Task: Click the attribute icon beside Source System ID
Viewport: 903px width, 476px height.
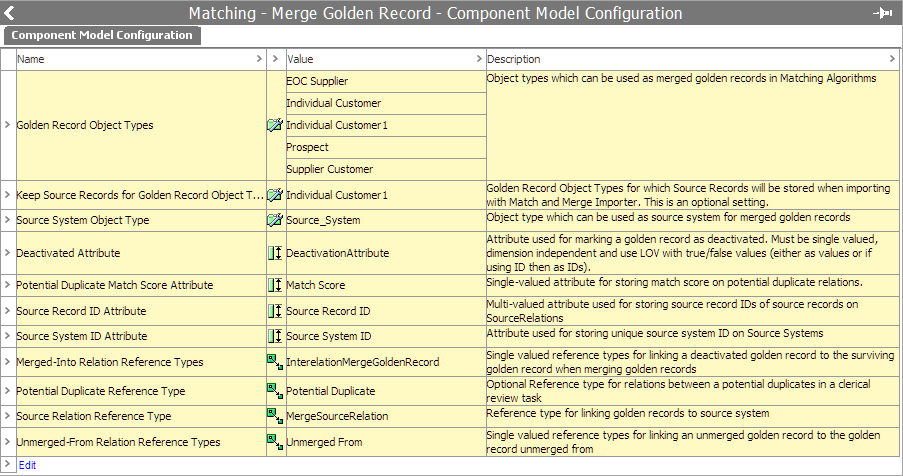Action: 275,336
